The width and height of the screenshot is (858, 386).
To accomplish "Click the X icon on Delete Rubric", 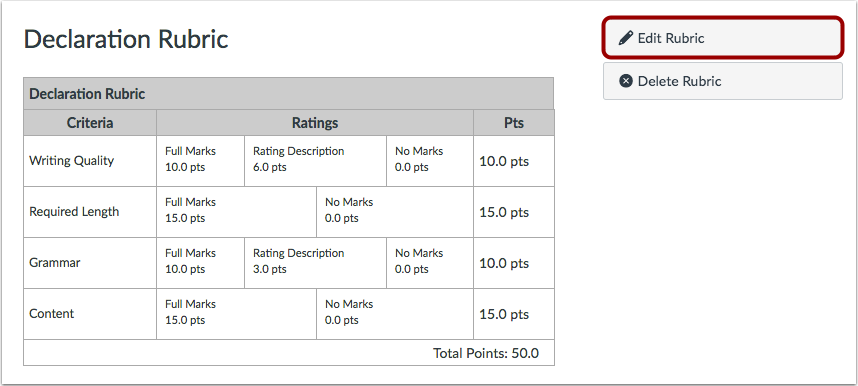I will click(625, 81).
